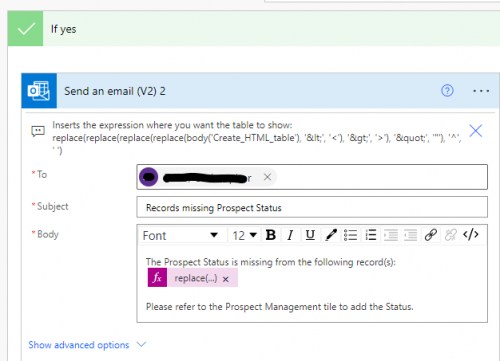Dismiss the expression note with X
The height and width of the screenshot is (361, 500).
476,131
